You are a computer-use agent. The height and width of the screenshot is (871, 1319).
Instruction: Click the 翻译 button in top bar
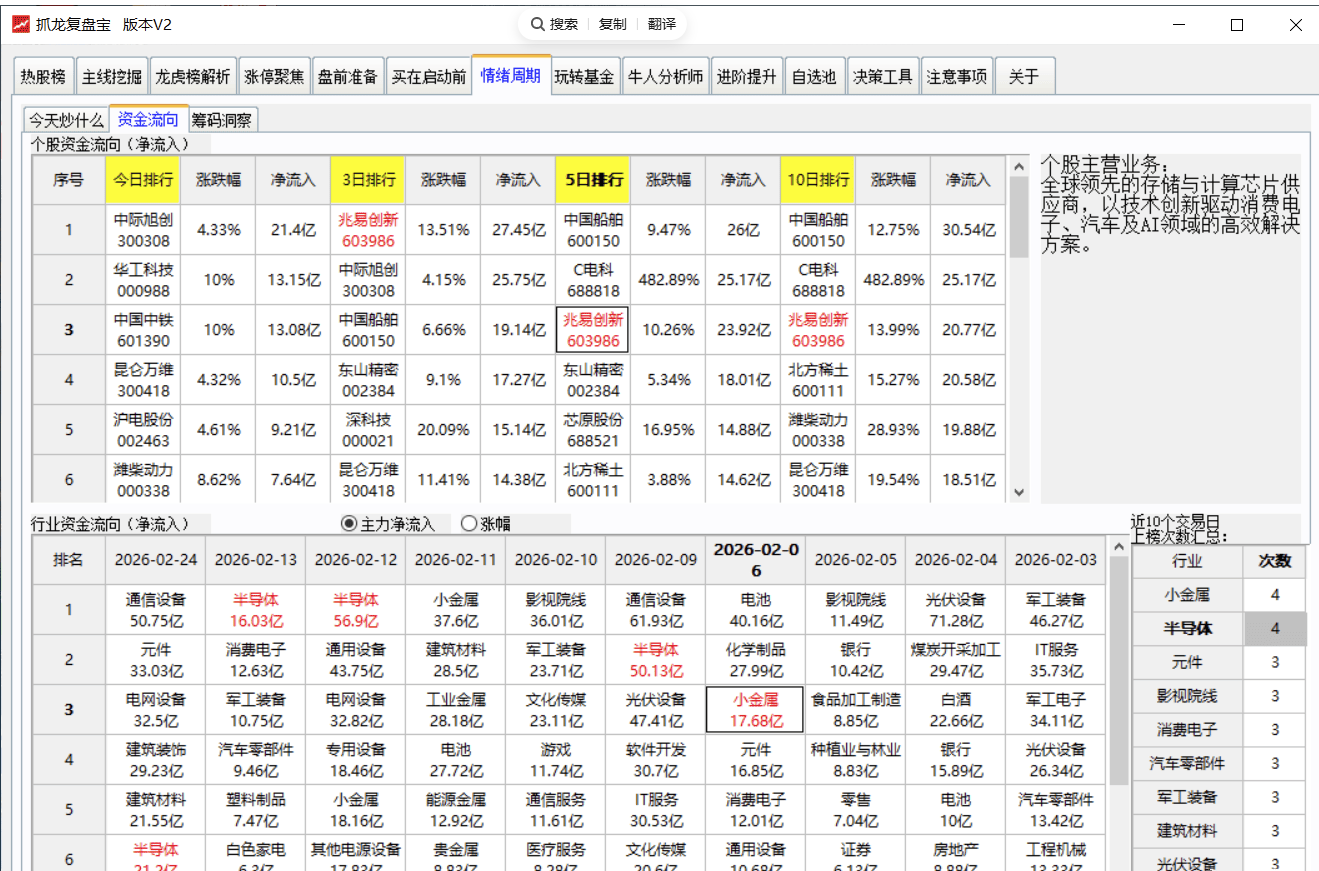tap(661, 24)
